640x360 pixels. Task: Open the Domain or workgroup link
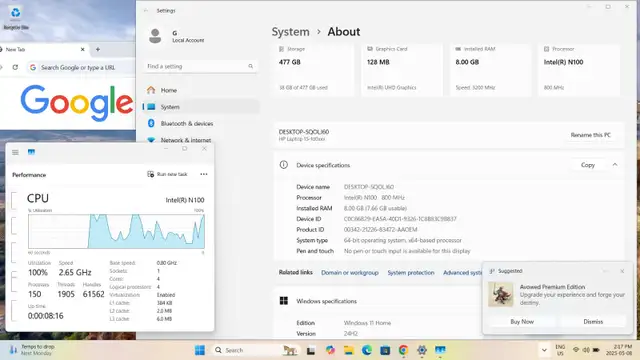pyautogui.click(x=350, y=272)
